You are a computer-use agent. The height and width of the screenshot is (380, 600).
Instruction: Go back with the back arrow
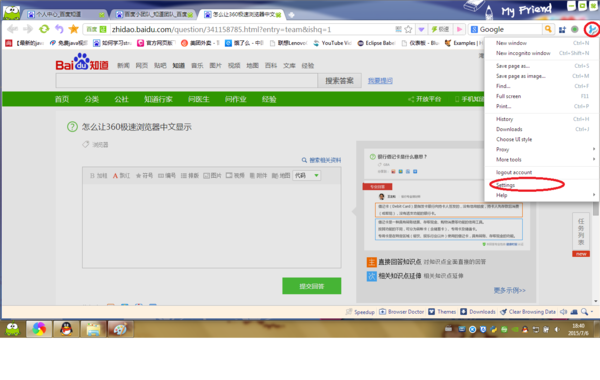click(x=13, y=29)
